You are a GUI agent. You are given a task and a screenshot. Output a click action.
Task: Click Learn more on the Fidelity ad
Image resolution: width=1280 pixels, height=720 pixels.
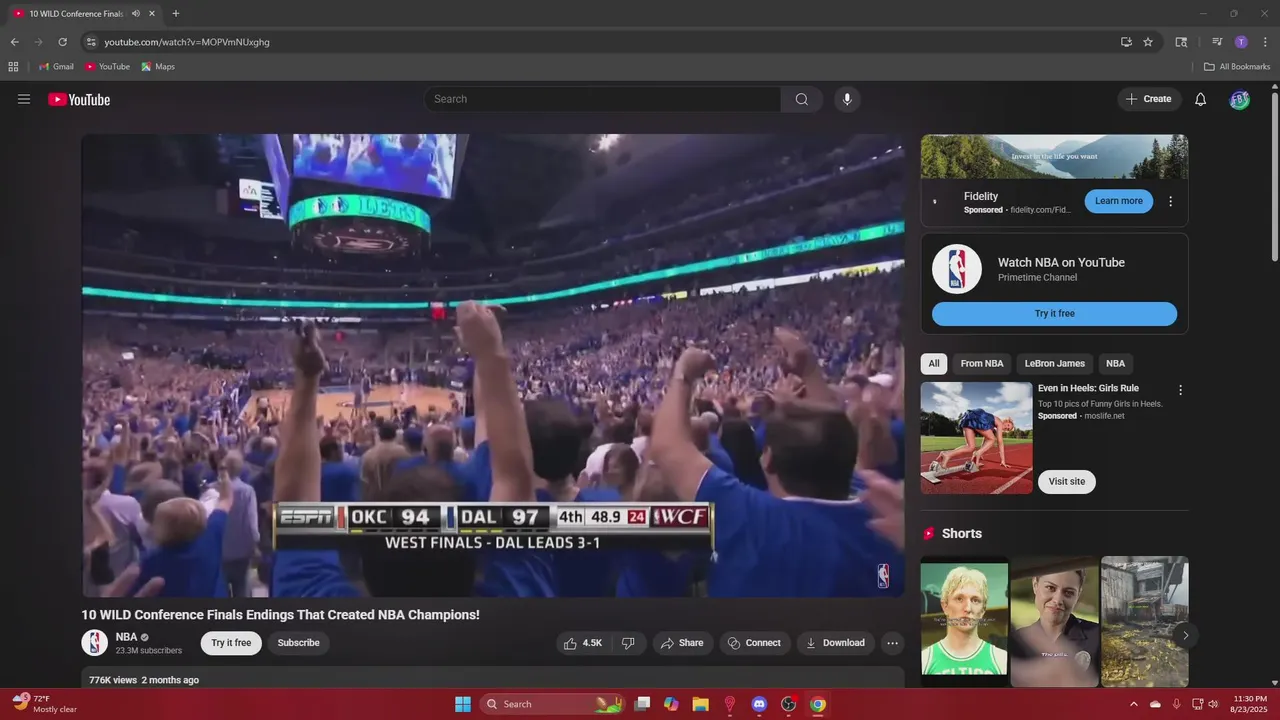pos(1118,201)
